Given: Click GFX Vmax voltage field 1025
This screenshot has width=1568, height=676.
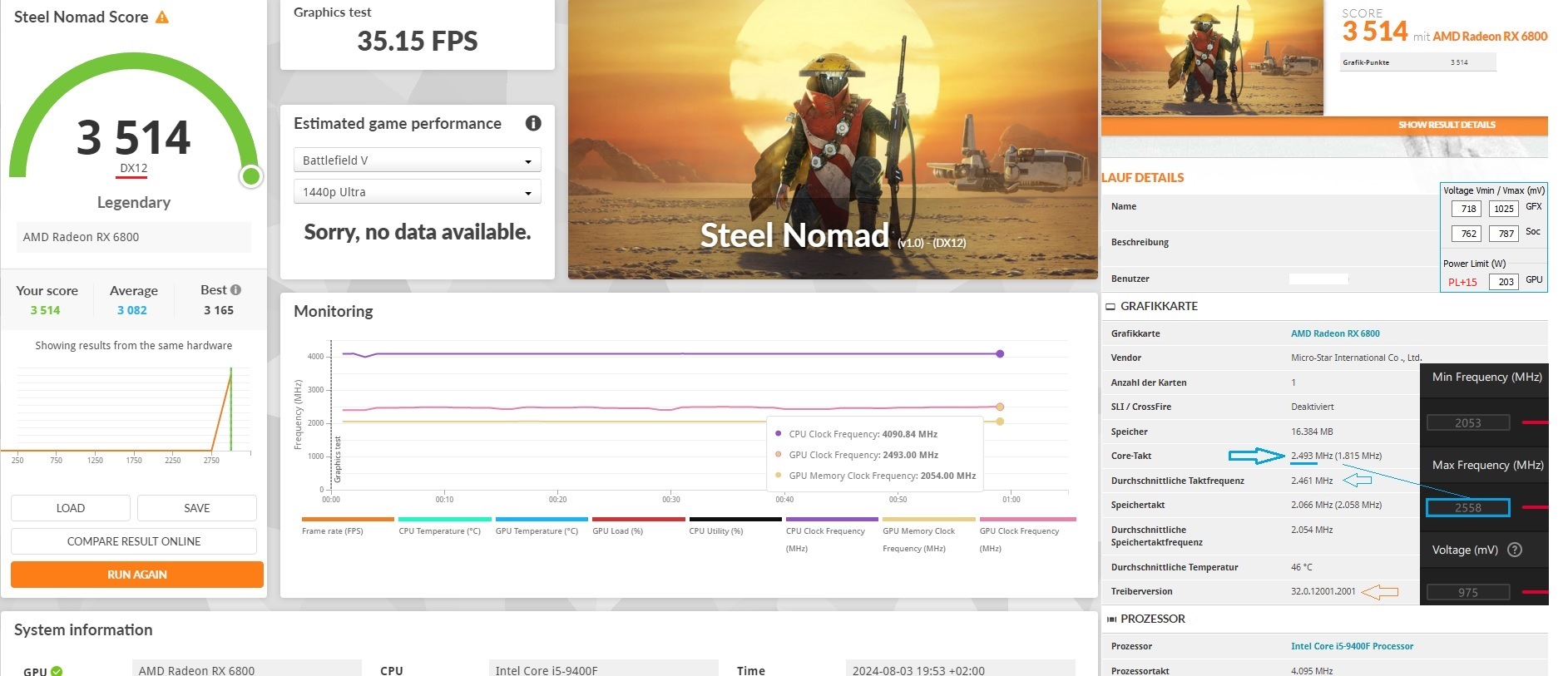Looking at the screenshot, I should (x=1503, y=209).
